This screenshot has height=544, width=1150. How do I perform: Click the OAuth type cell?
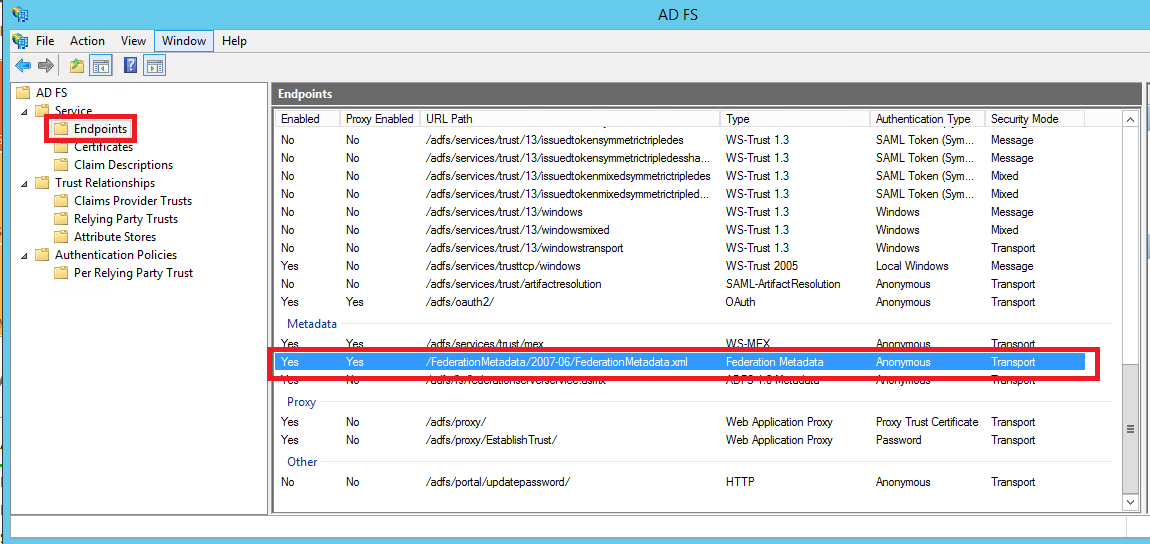click(x=740, y=302)
